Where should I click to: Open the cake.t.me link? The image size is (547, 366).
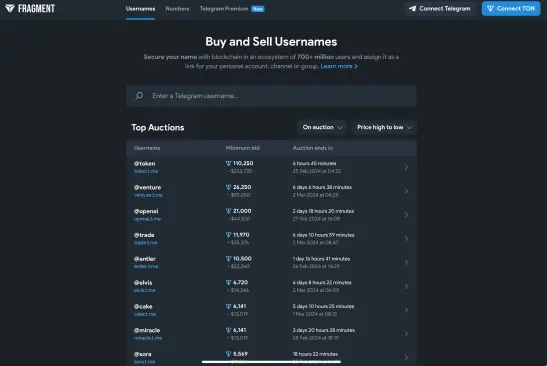(x=145, y=314)
